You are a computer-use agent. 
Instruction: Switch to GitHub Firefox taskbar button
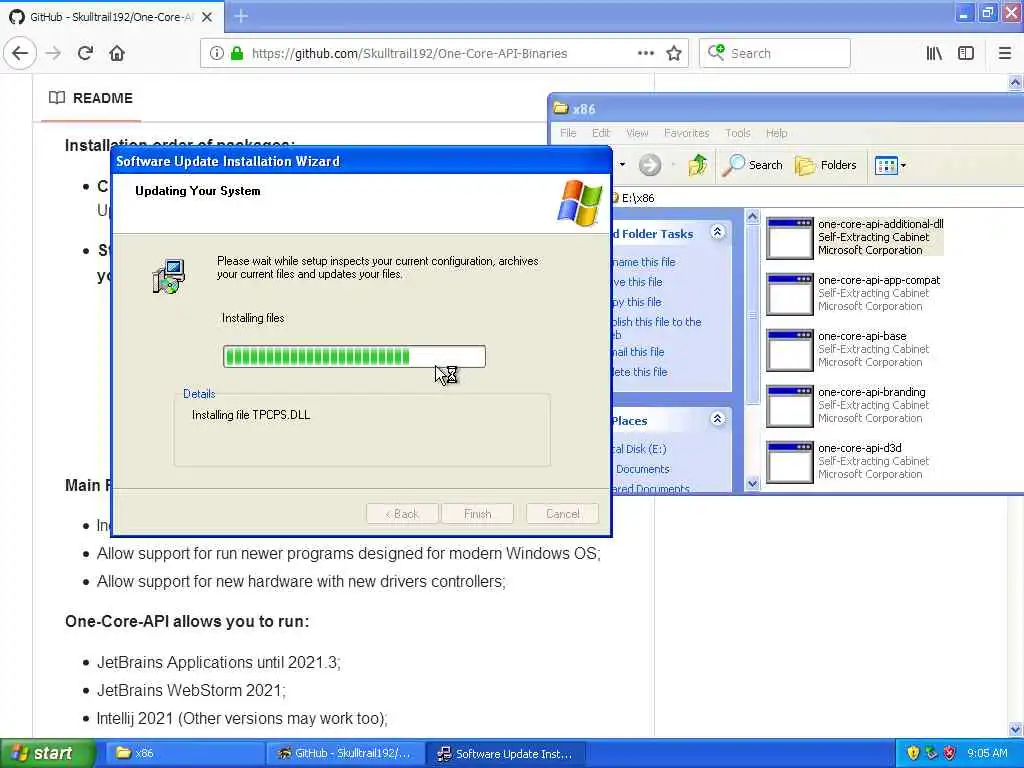tap(345, 754)
